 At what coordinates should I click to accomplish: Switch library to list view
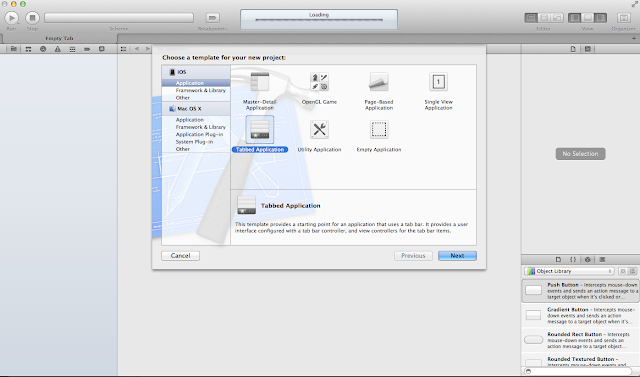[x=633, y=271]
